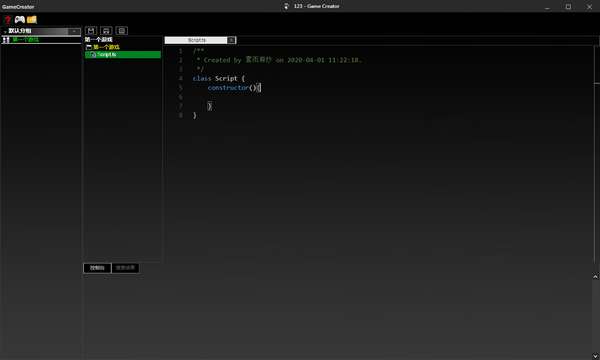Close the Script.ts editor tab
The image size is (600, 360).
pos(232,40)
